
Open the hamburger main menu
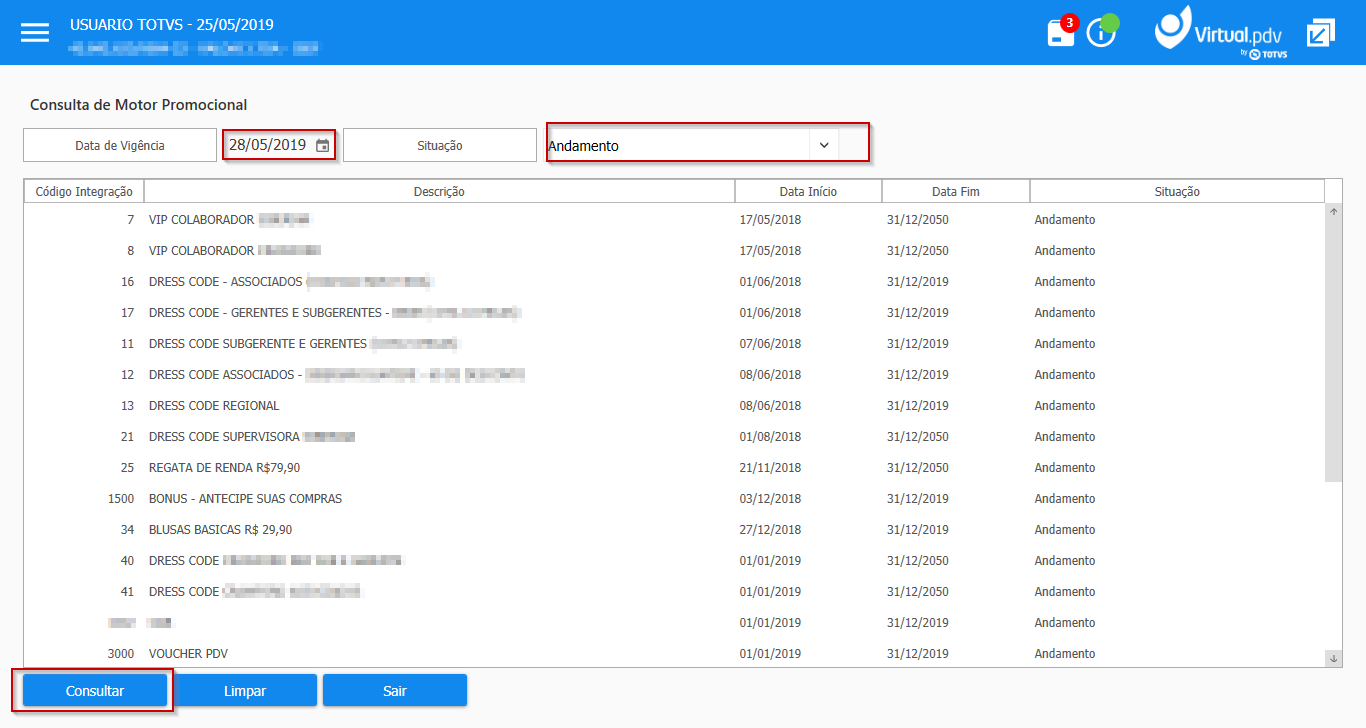(35, 32)
